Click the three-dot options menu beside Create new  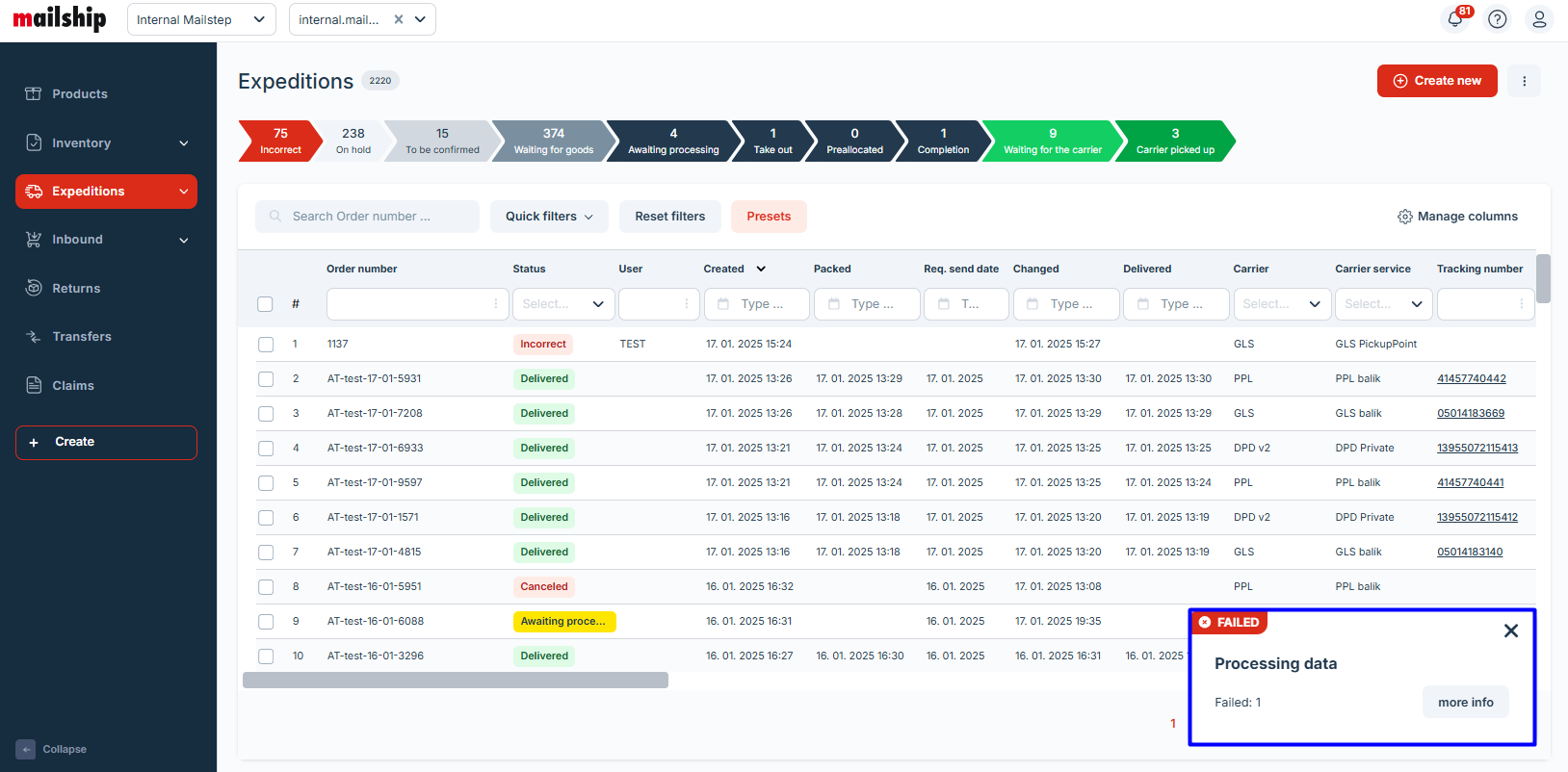pos(1524,81)
